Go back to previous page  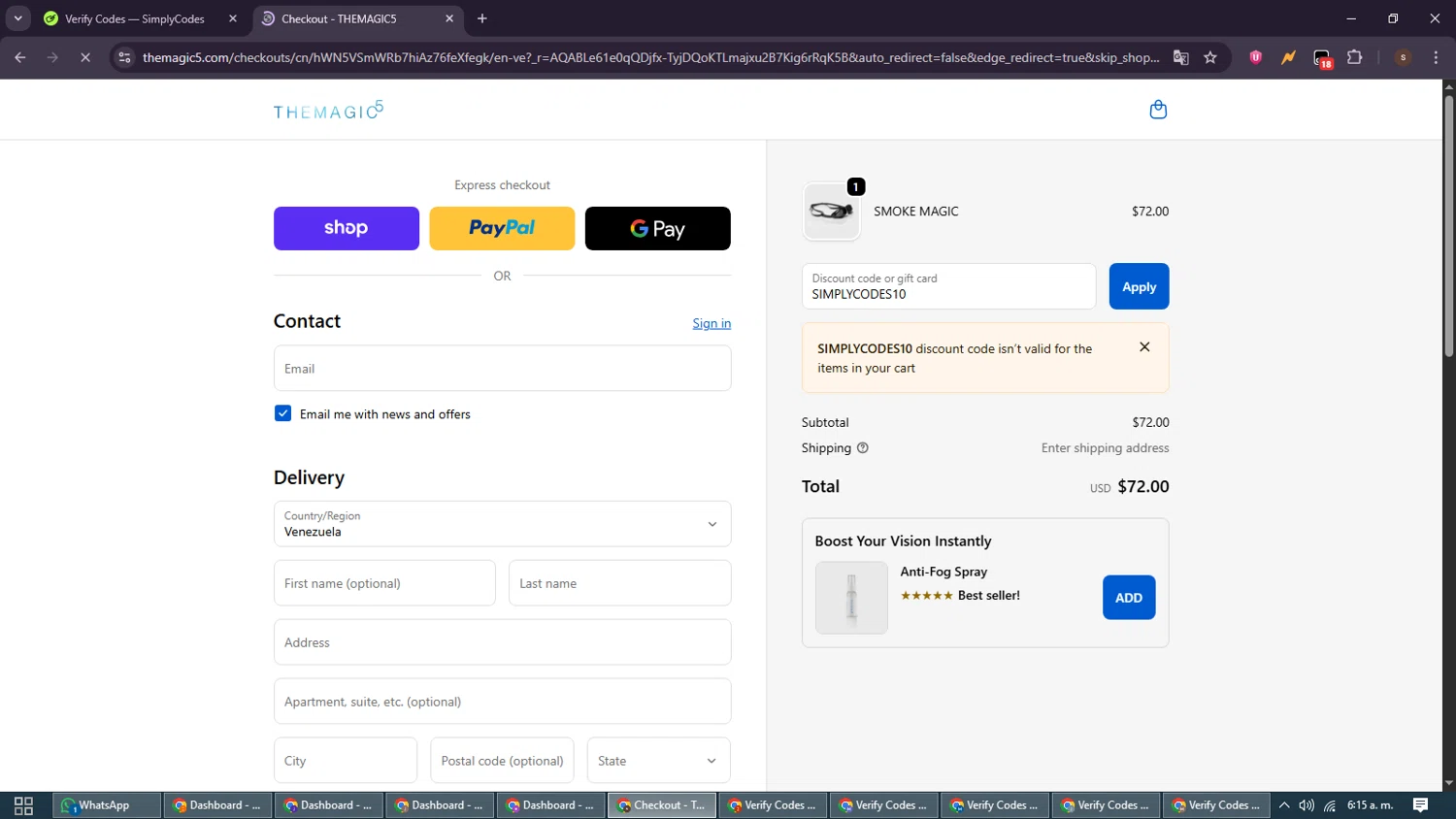pos(20,57)
